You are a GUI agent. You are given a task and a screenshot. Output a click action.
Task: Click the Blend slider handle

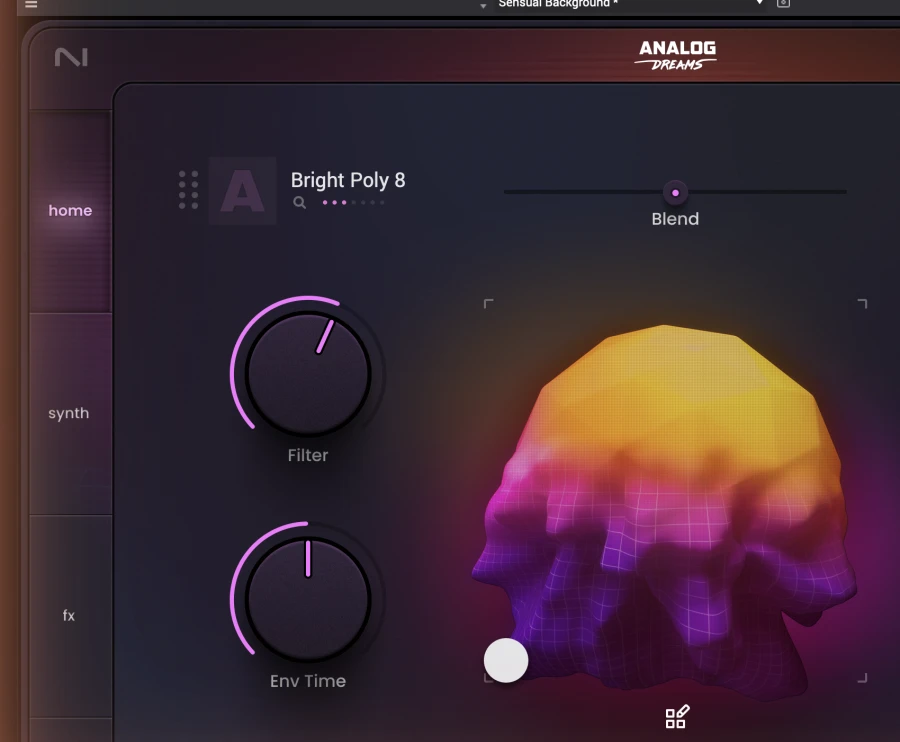[675, 193]
